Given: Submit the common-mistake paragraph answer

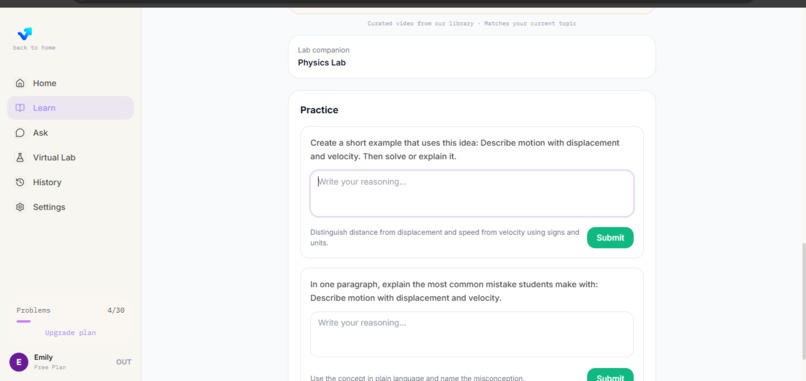Looking at the screenshot, I should (x=610, y=375).
